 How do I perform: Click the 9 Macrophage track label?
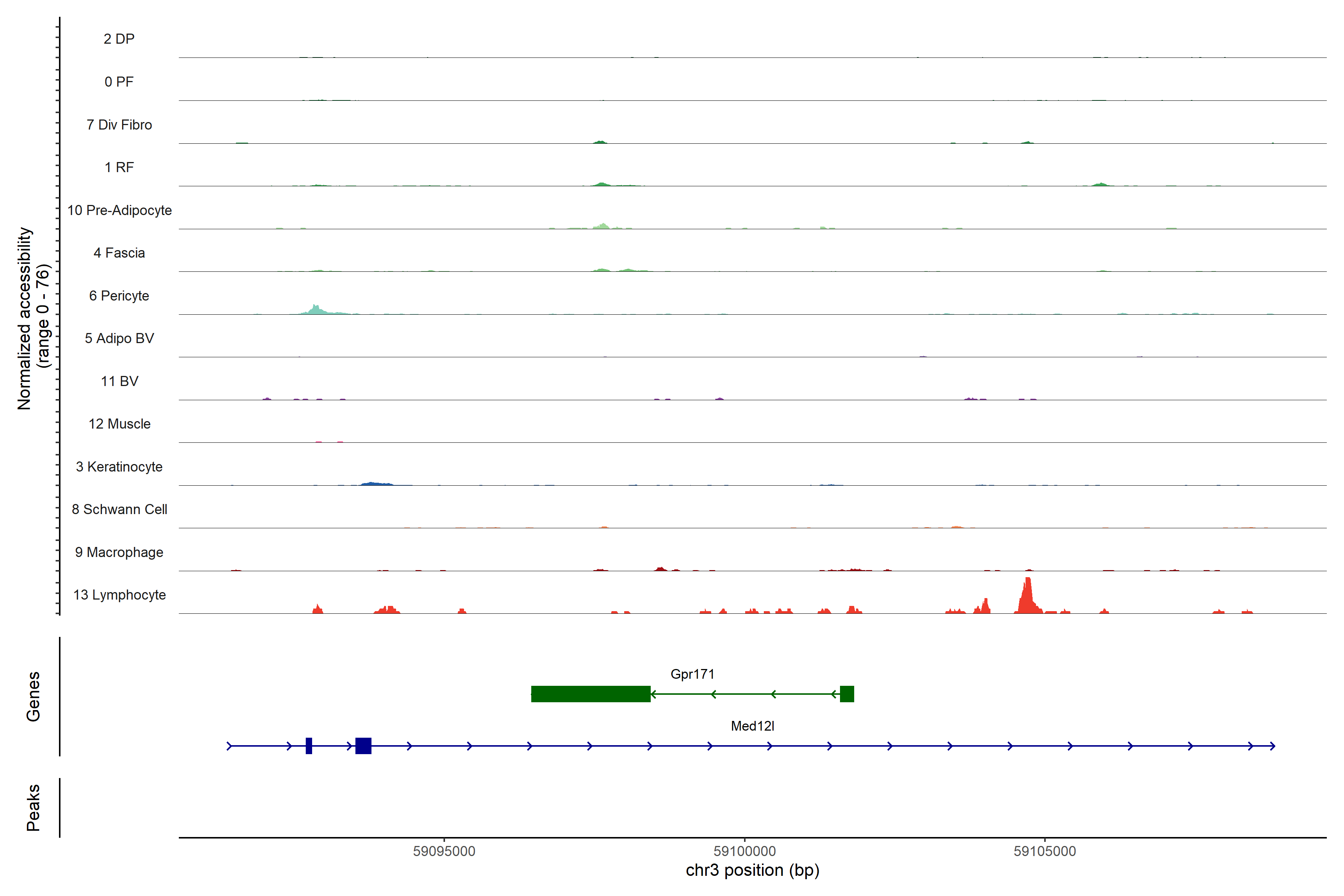click(119, 552)
